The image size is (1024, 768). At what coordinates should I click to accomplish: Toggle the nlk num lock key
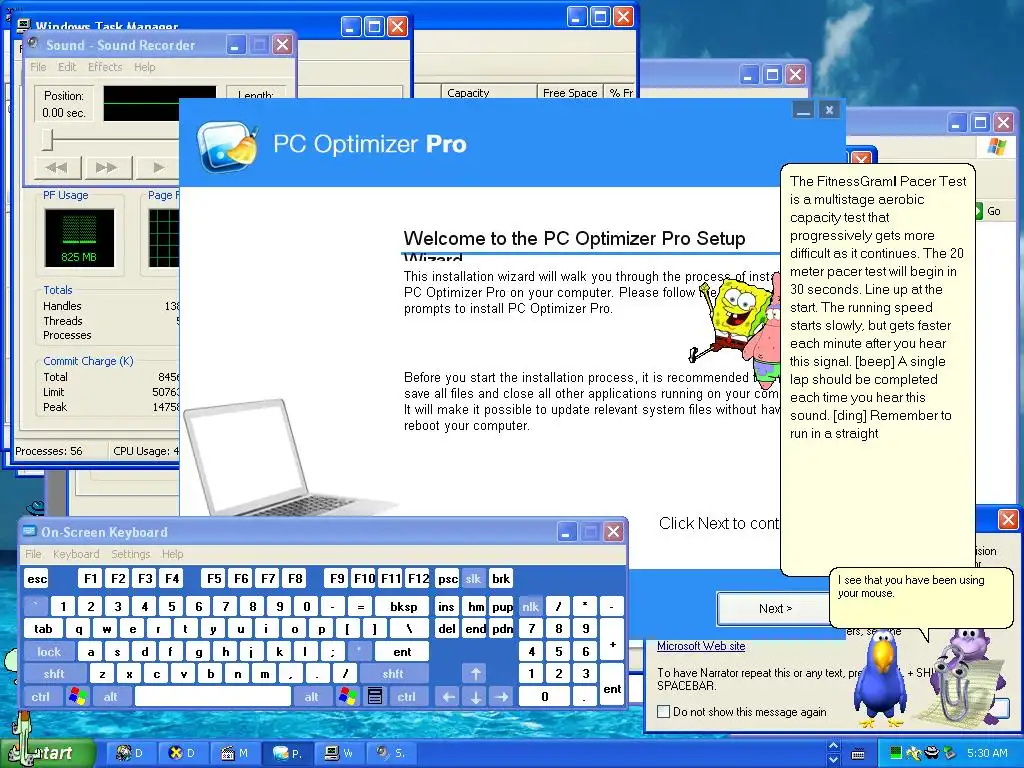click(530, 607)
